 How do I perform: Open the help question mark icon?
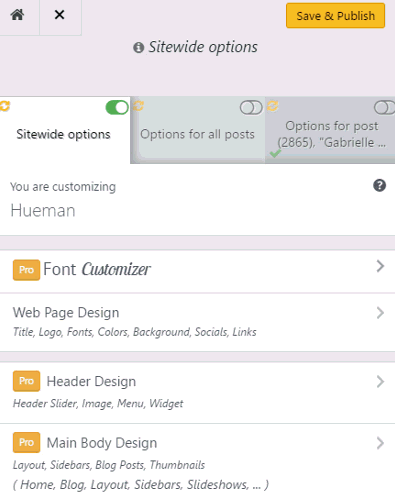(x=379, y=185)
